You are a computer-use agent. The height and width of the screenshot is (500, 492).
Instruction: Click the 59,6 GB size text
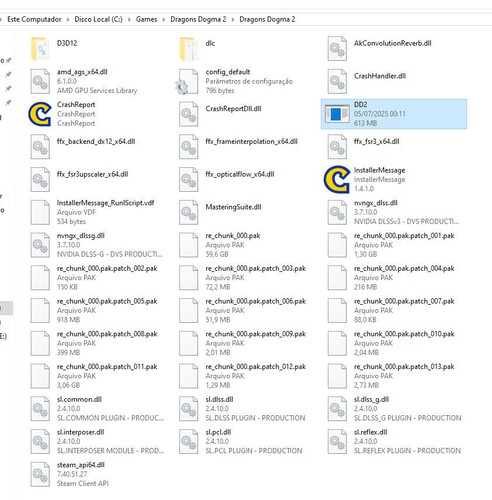[x=217, y=254]
